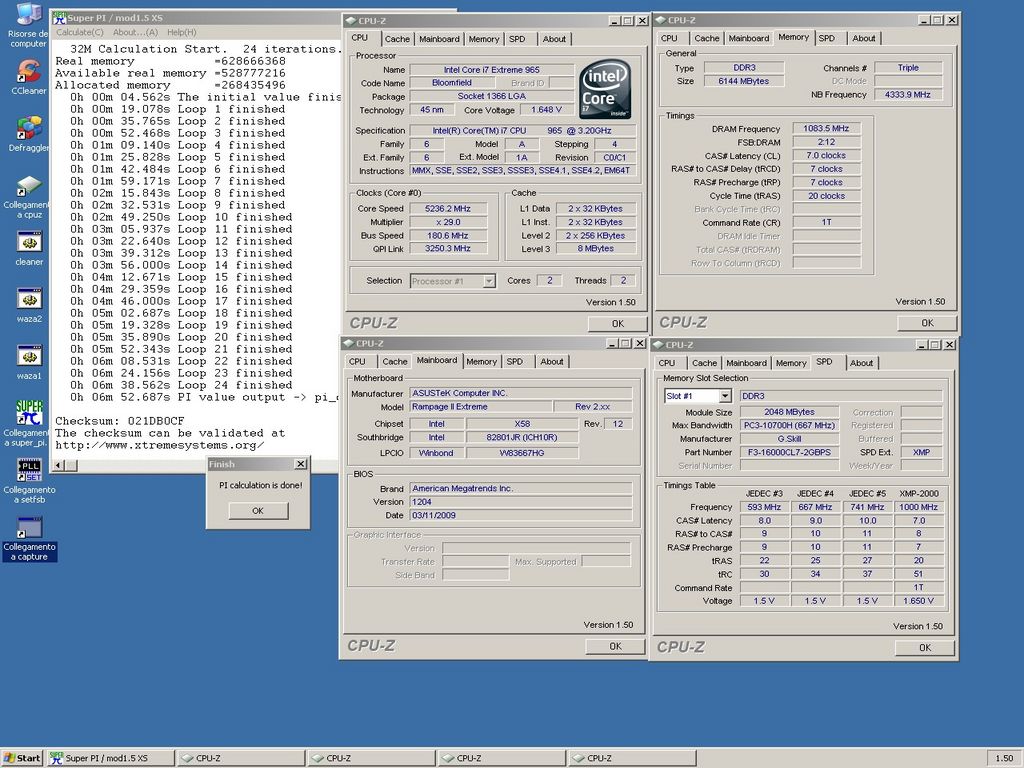
Task: Click the DRAM Frequency 1083.5 MHz field
Action: pos(826,129)
